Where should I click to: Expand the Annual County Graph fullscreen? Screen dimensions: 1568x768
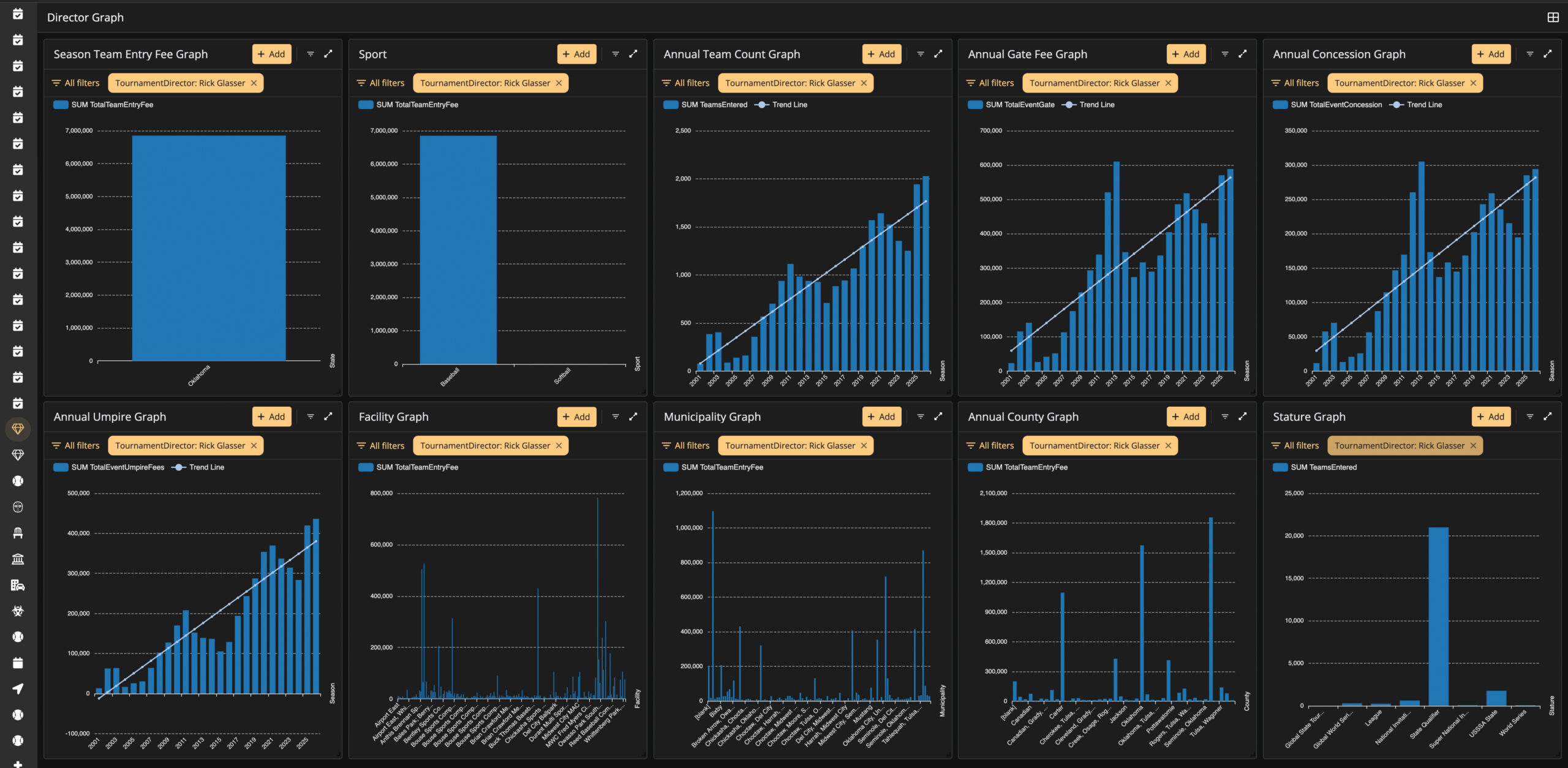(x=1243, y=416)
